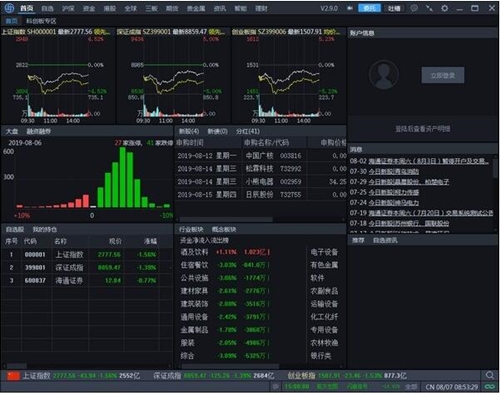Click the 银行类 sector entry
This screenshot has width=500, height=395.
coord(321,356)
